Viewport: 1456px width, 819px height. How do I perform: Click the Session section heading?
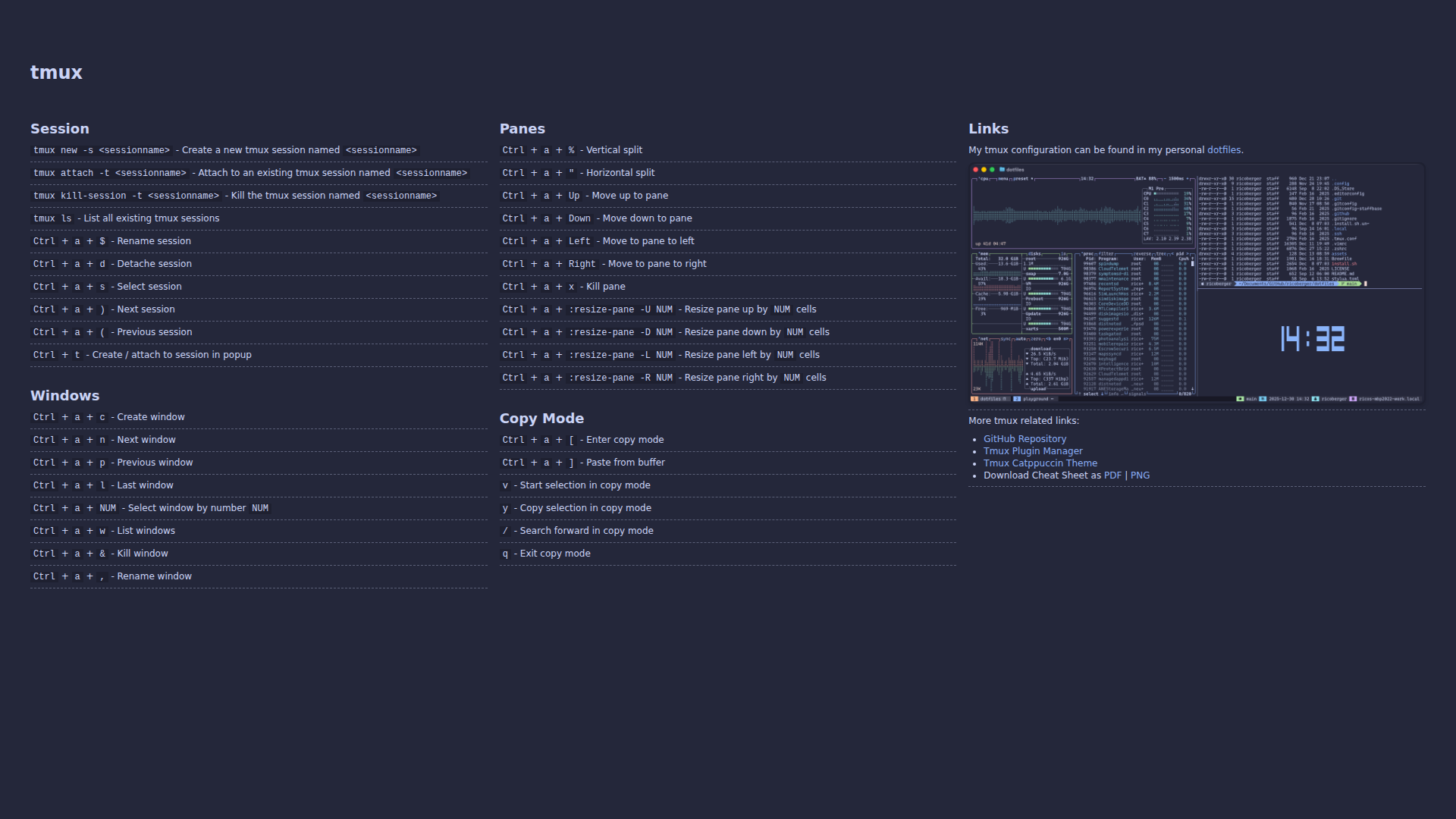click(60, 129)
